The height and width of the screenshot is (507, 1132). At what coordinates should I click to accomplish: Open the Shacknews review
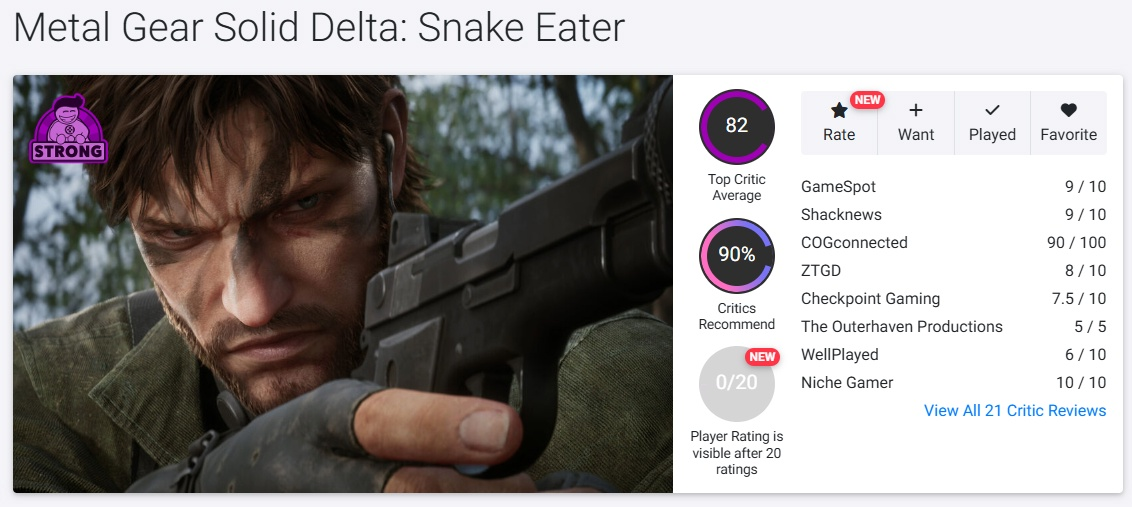pos(841,215)
